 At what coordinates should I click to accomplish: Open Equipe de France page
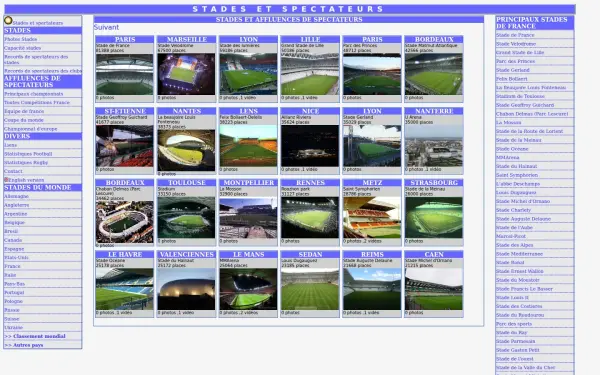[x=24, y=111]
